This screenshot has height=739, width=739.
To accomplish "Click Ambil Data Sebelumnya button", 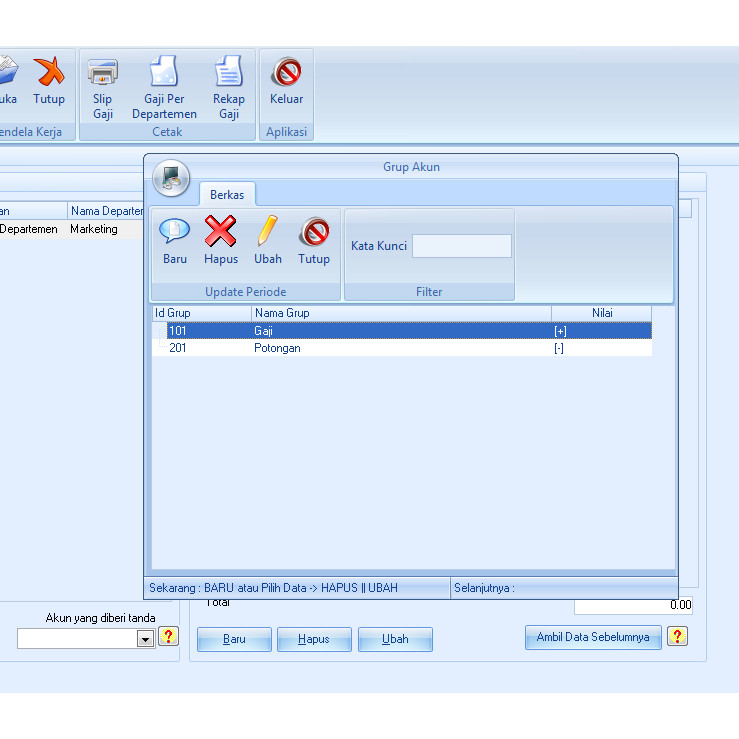I will click(x=593, y=637).
